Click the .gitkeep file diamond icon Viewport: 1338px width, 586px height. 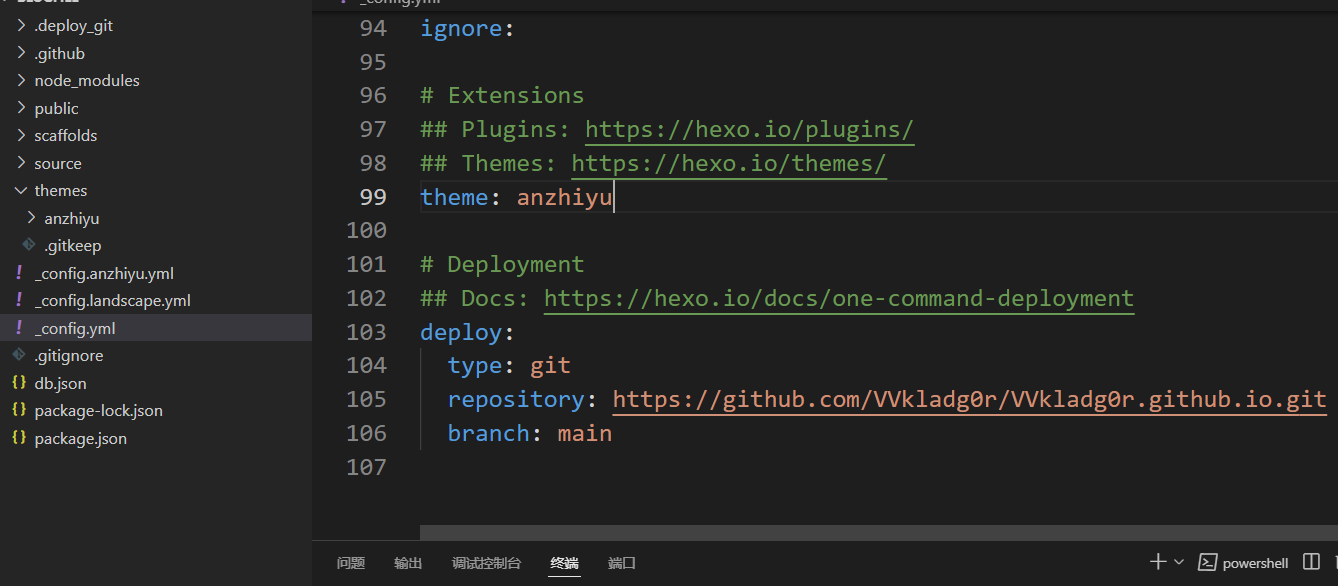[29, 245]
